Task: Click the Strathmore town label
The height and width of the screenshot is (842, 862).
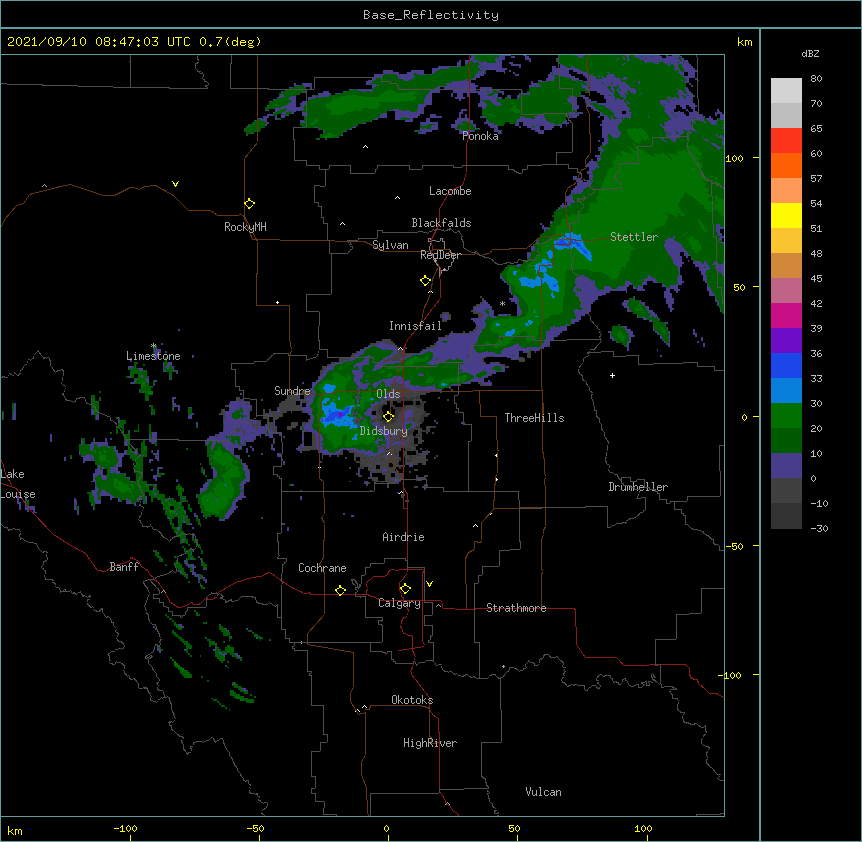Action: click(x=516, y=608)
